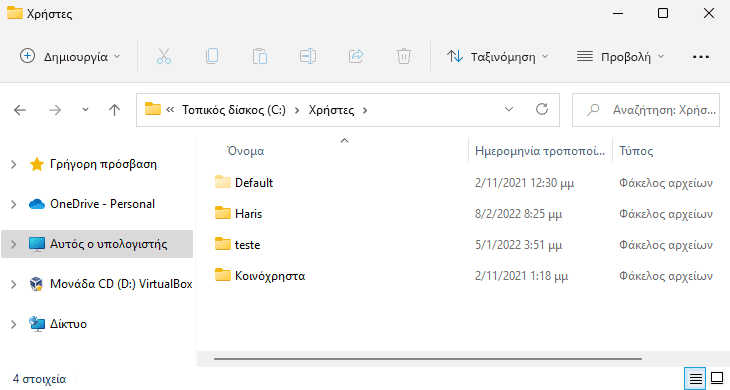Open the Ταξινόμηση sort menu
730x390 pixels.
498,56
